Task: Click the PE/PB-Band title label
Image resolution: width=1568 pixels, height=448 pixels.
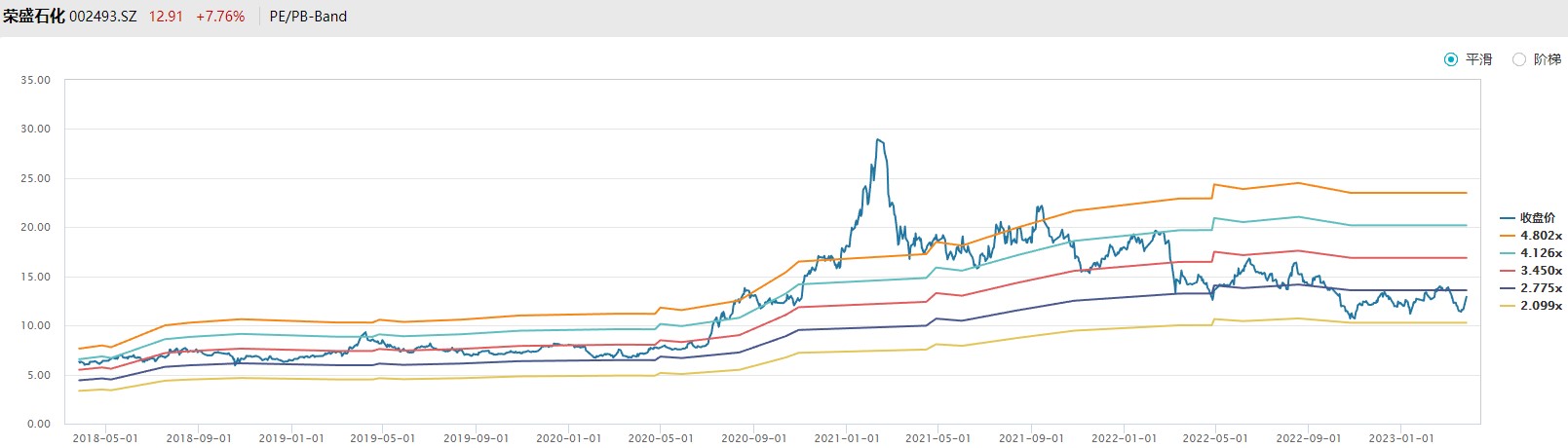Action: (308, 17)
